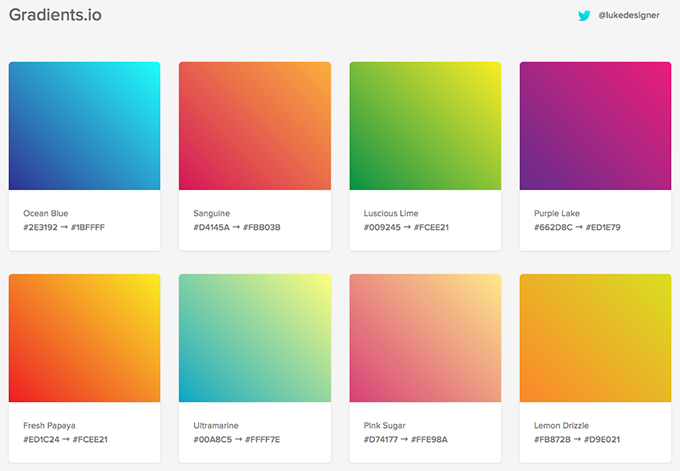Click the Ocean Blue name label
680x471 pixels.
tap(46, 213)
